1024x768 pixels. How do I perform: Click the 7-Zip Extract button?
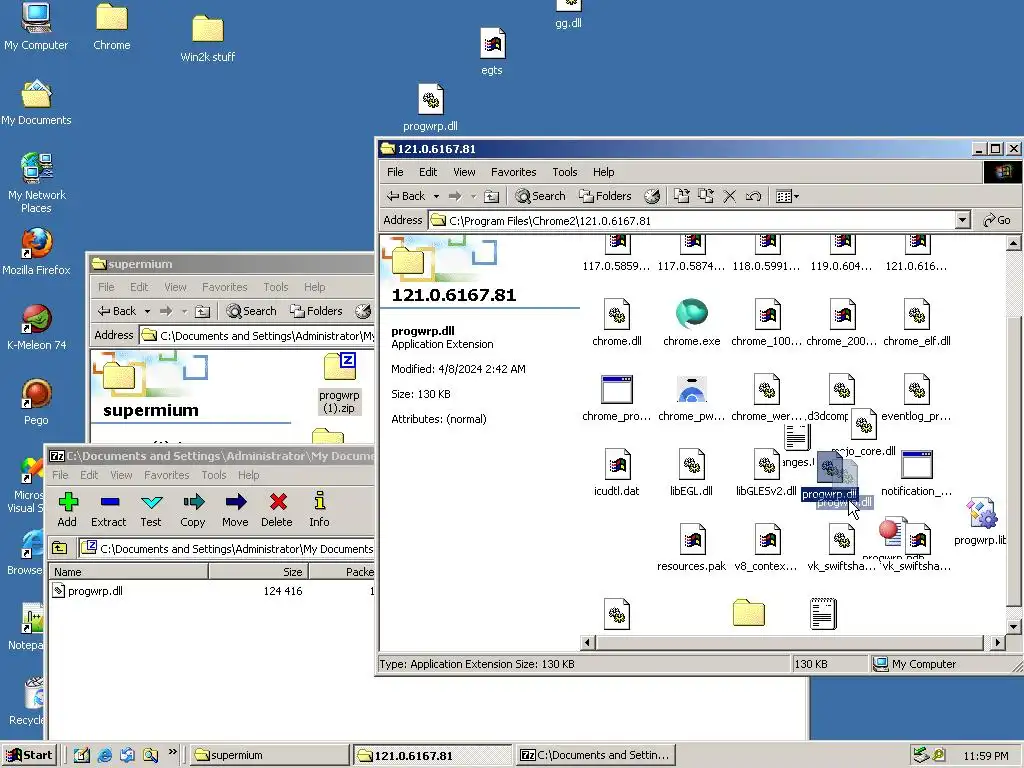(x=108, y=509)
